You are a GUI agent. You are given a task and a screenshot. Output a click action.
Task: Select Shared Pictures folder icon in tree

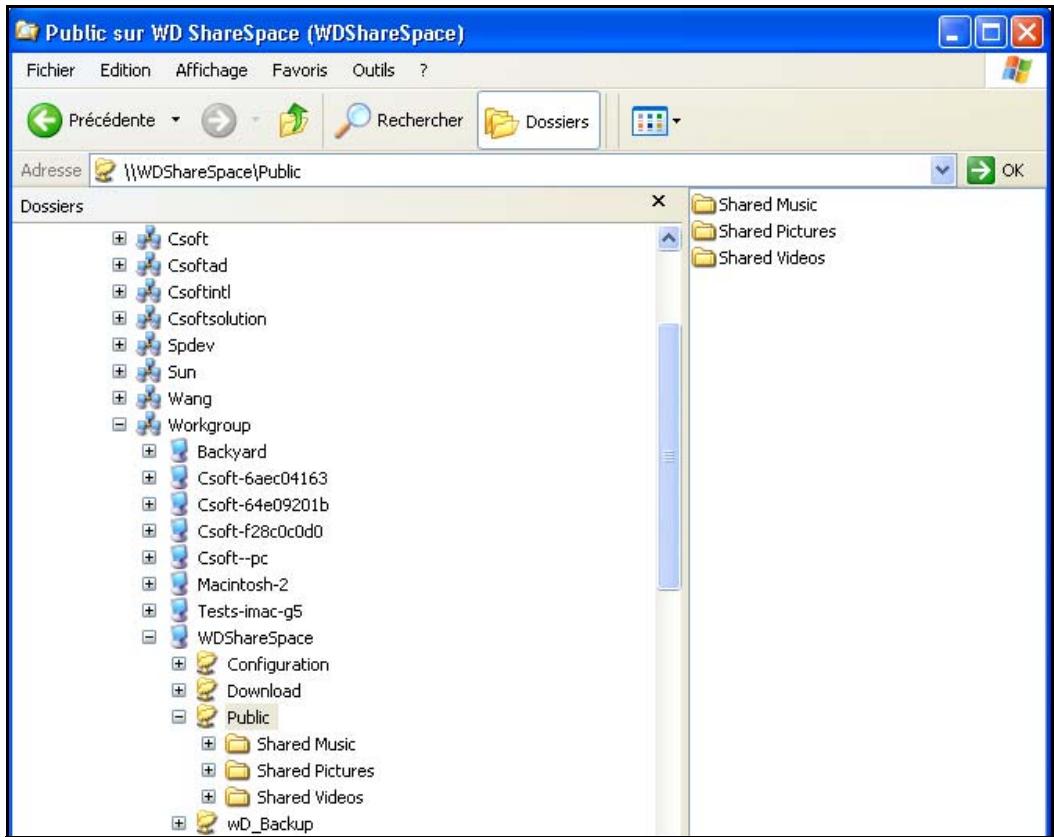point(237,770)
